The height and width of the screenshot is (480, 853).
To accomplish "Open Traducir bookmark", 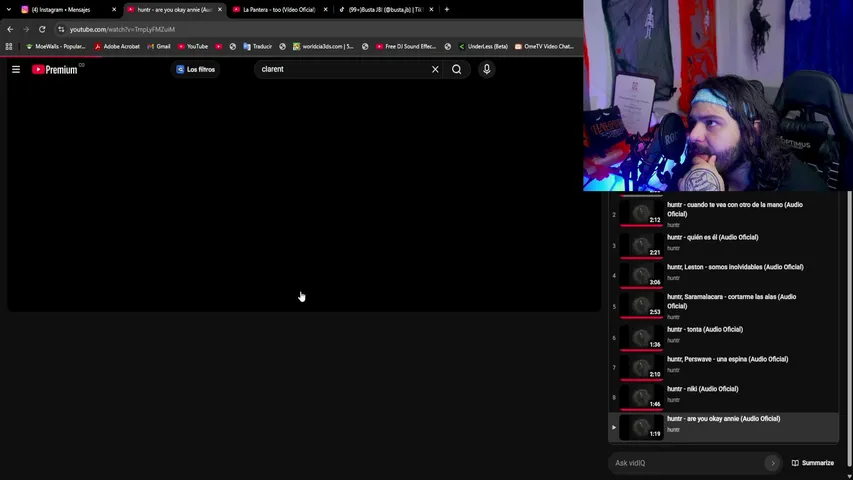I will point(257,47).
